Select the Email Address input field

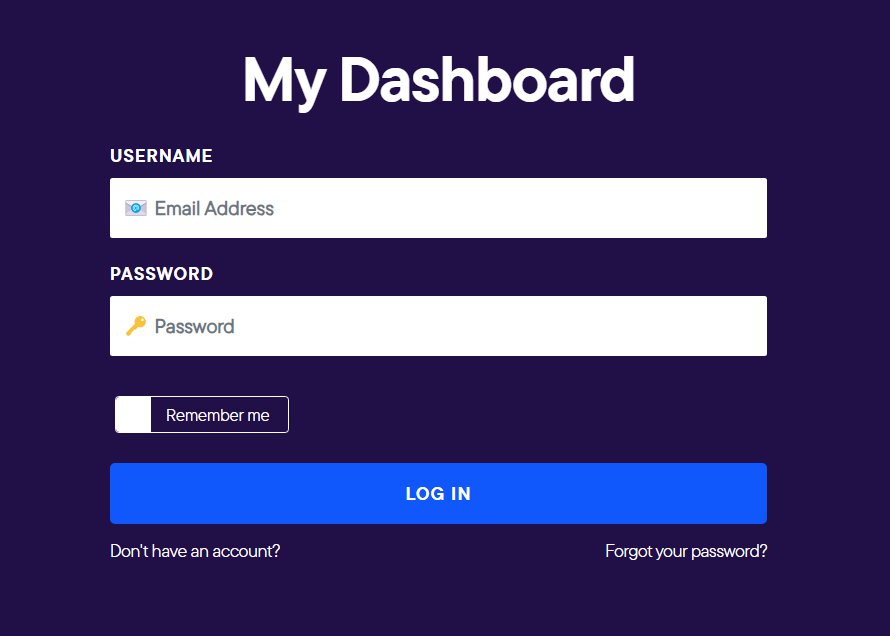(x=438, y=208)
